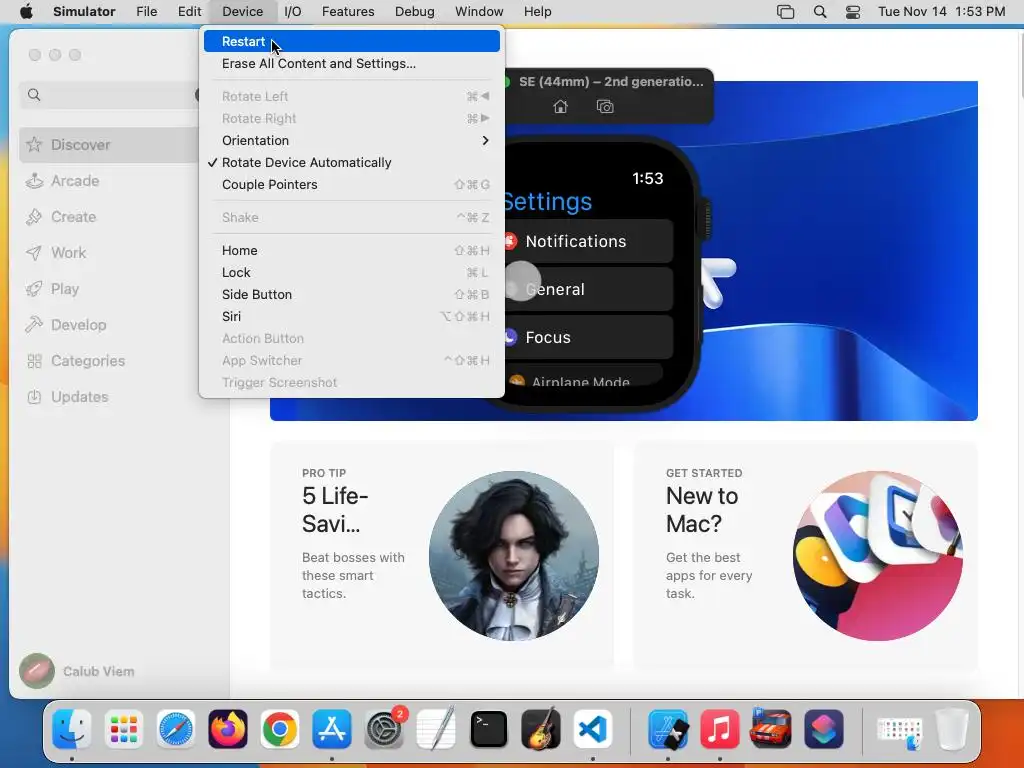Open the Features menu
Screen dimensions: 1024x768
click(348, 12)
